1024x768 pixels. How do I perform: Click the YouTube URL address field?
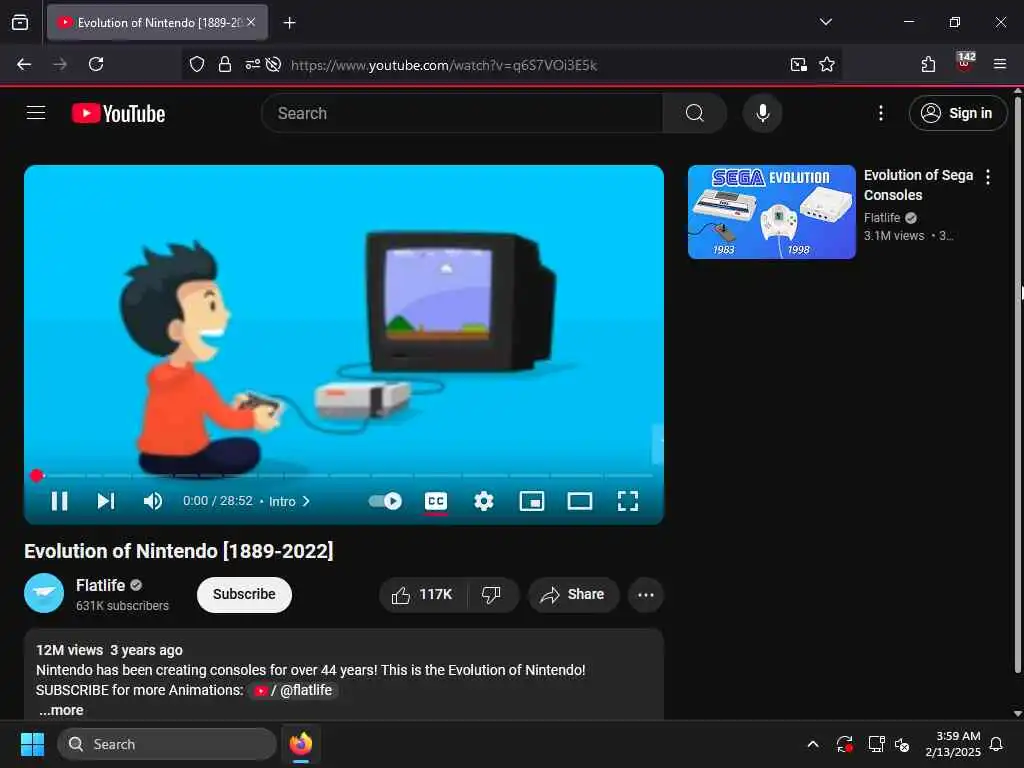(444, 65)
